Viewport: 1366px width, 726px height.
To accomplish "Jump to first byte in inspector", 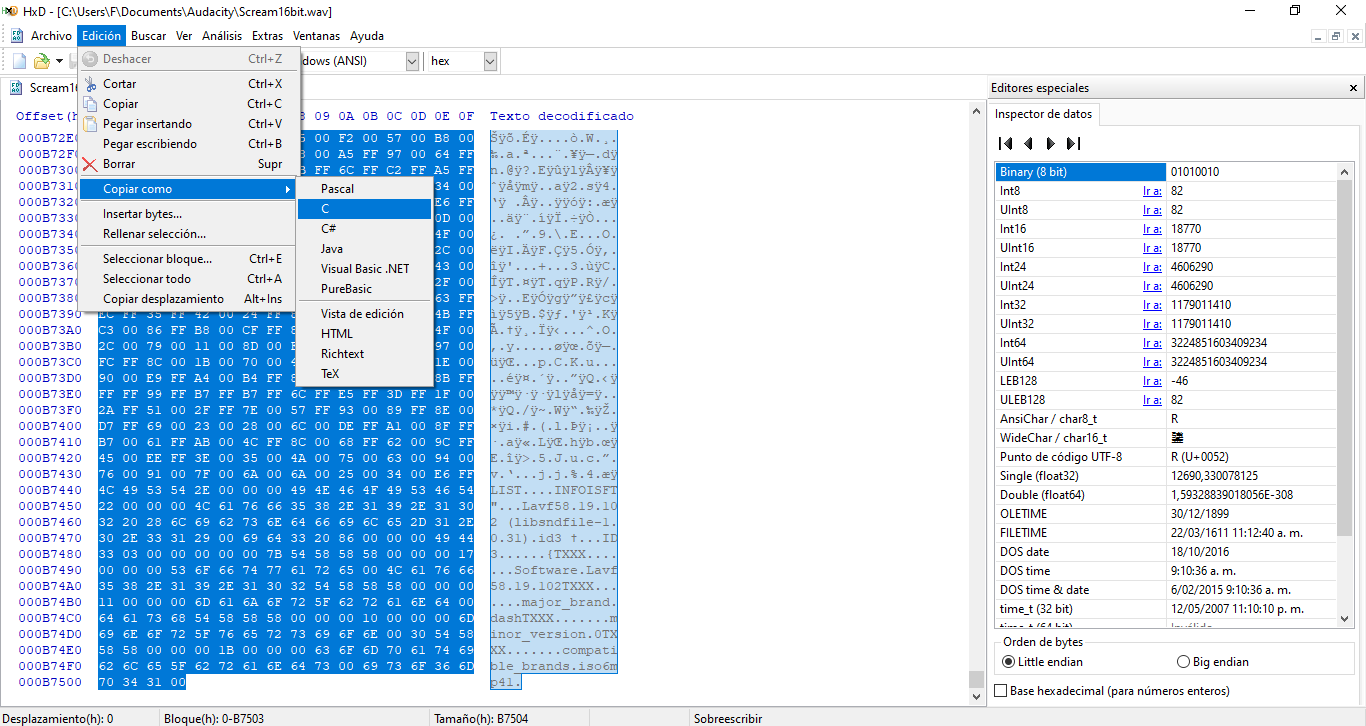I will (1006, 144).
